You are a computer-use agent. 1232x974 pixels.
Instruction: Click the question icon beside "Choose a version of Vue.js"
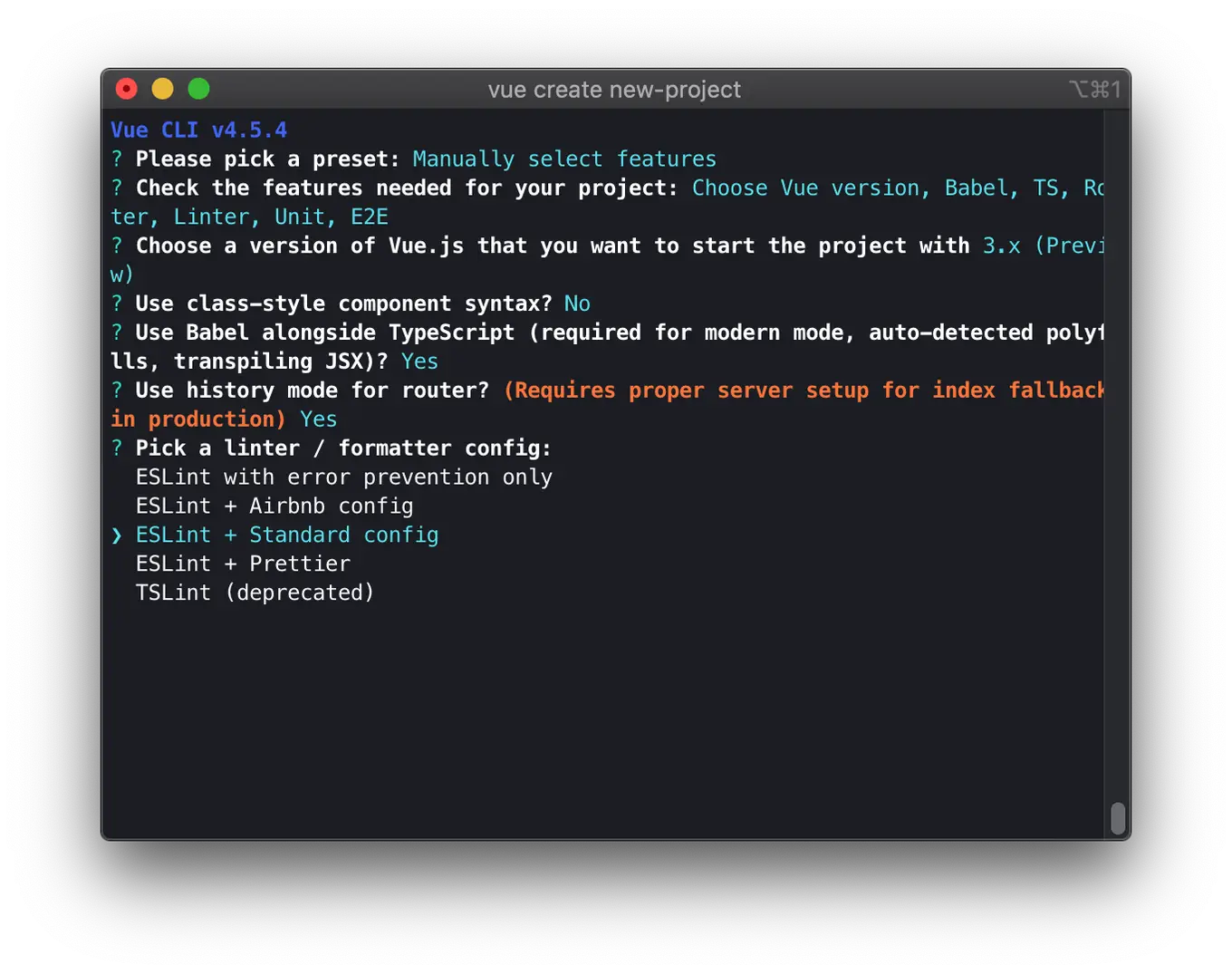pos(116,246)
